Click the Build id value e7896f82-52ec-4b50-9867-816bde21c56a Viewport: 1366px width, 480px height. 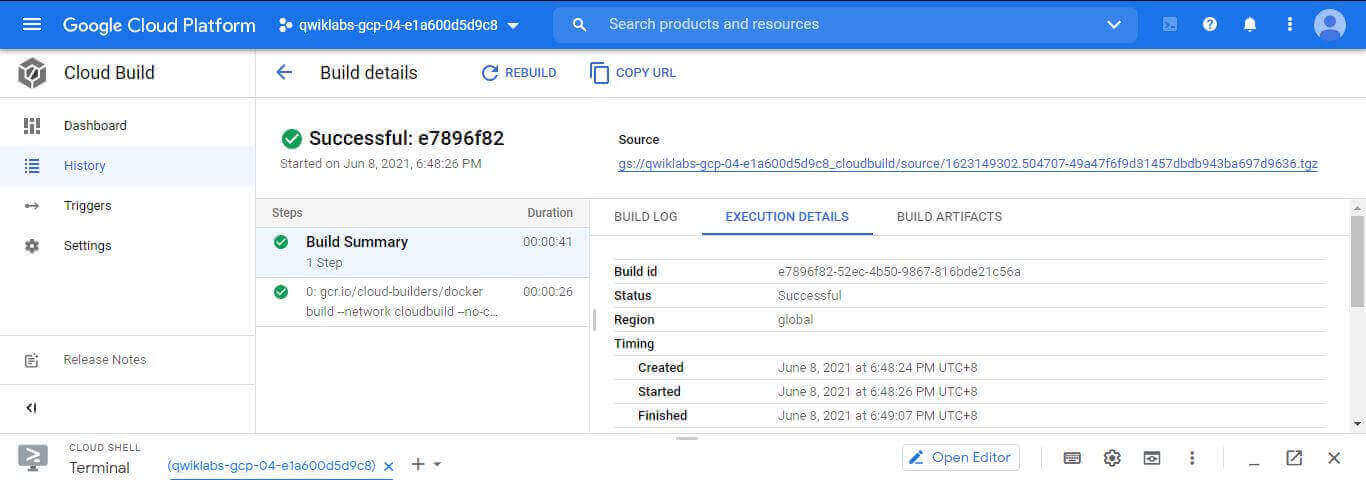(x=899, y=272)
